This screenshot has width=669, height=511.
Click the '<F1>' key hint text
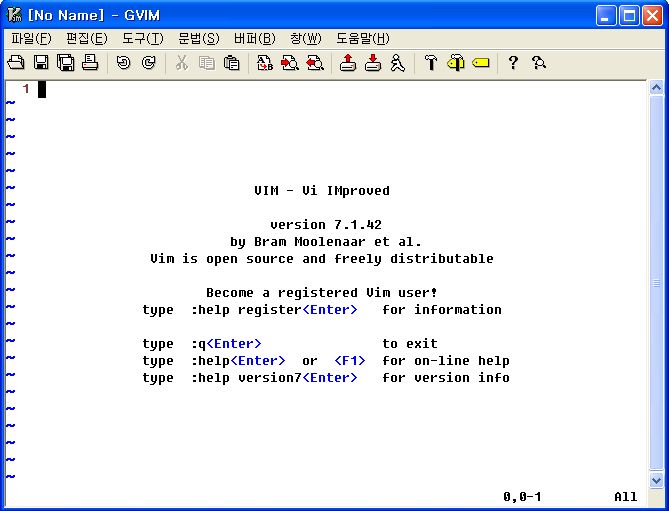[x=350, y=361]
